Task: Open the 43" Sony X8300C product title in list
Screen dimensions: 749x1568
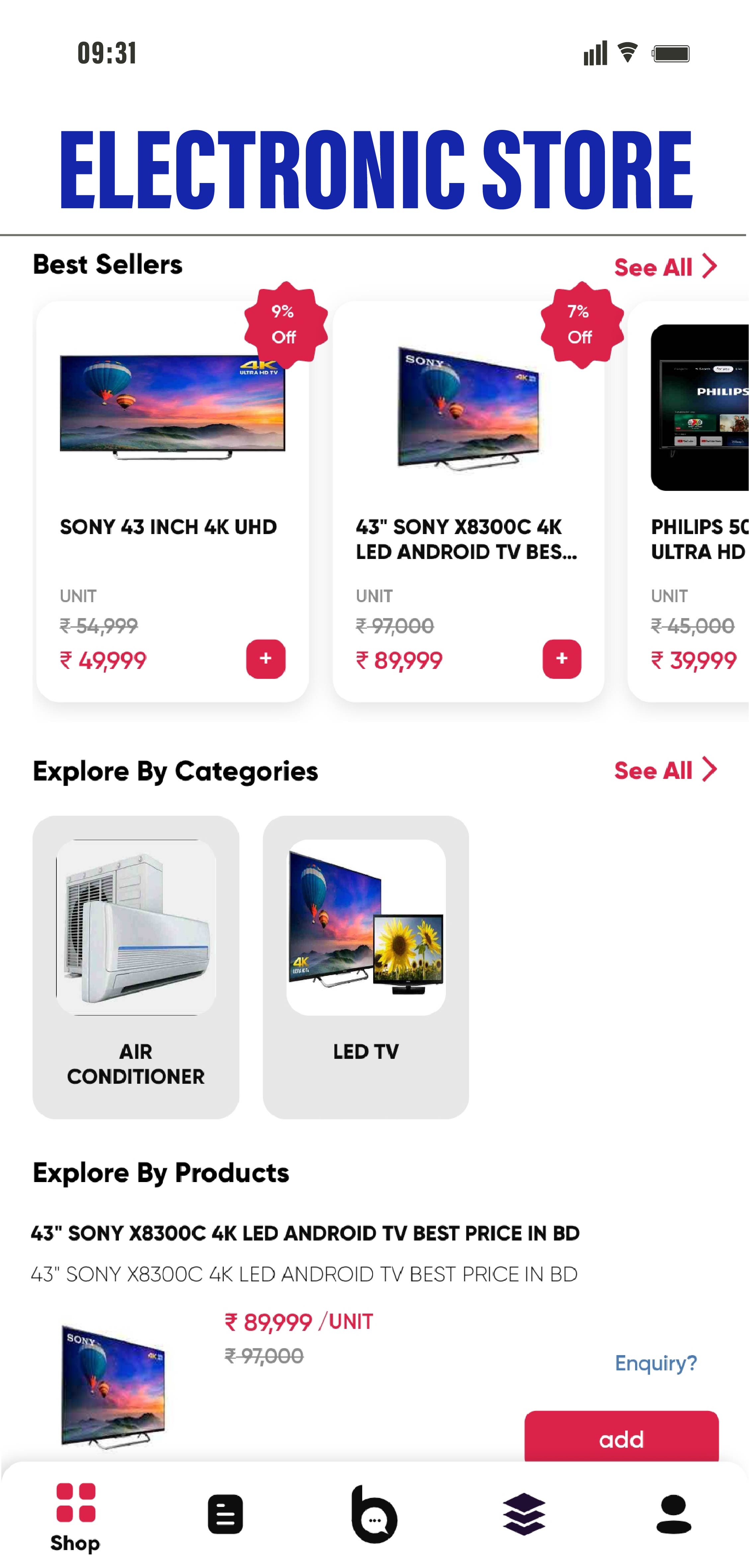Action: pos(305,1233)
